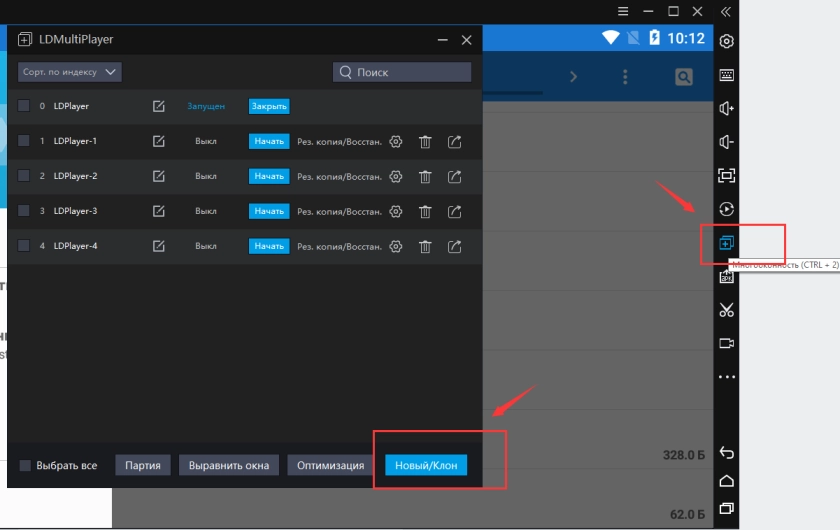Click the search icon in Android app
The width and height of the screenshot is (840, 530).
(684, 77)
